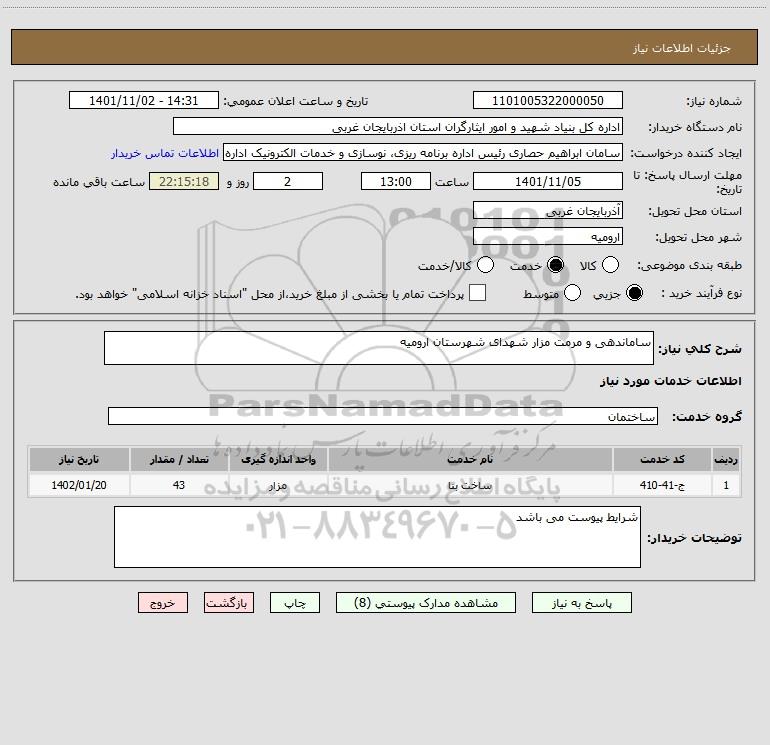Image resolution: width=770 pixels, height=745 pixels.
Task: Click the delivery province field آذربایجان غربی
Action: point(548,210)
